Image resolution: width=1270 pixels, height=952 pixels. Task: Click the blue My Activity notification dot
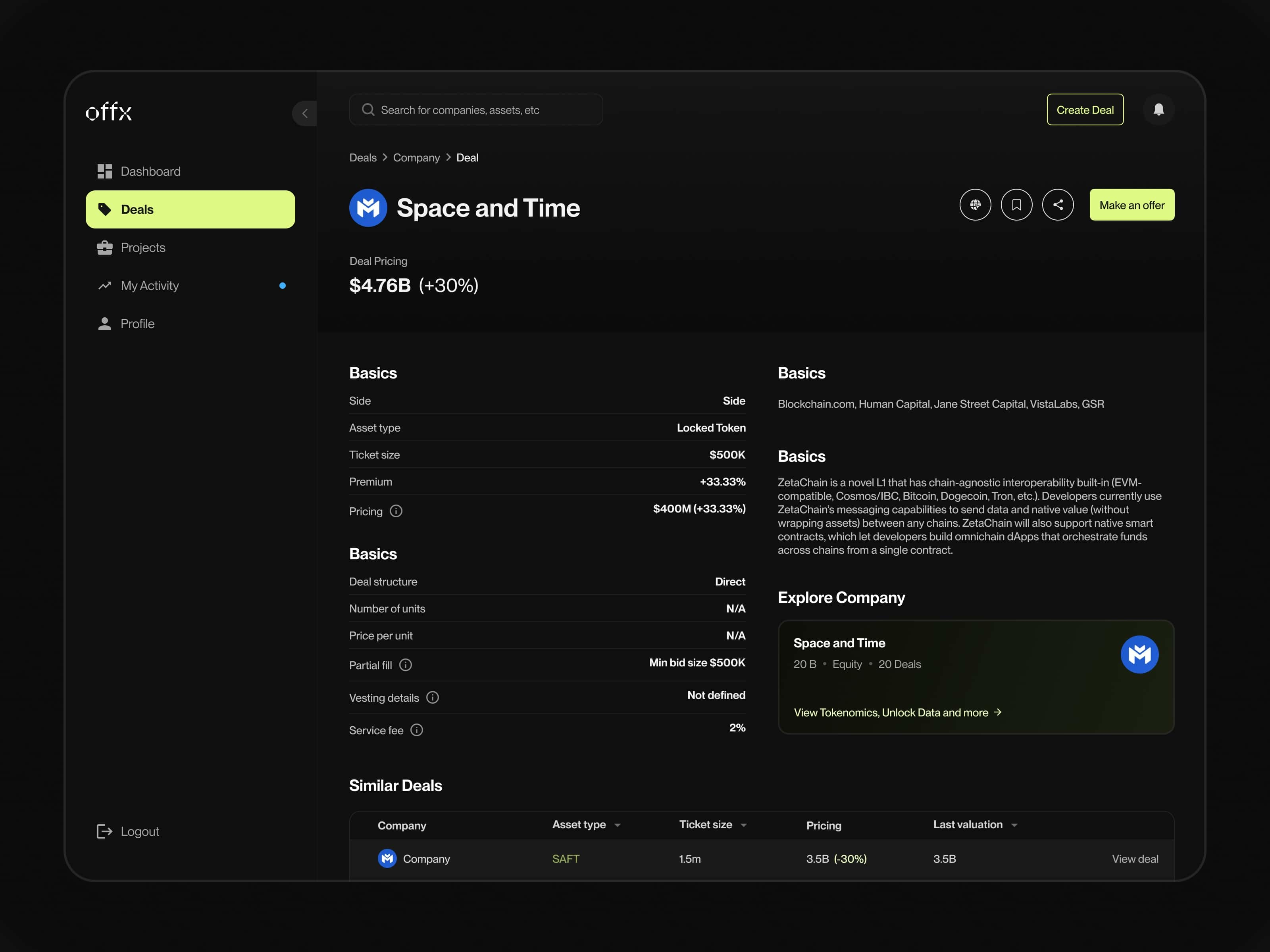(x=283, y=285)
